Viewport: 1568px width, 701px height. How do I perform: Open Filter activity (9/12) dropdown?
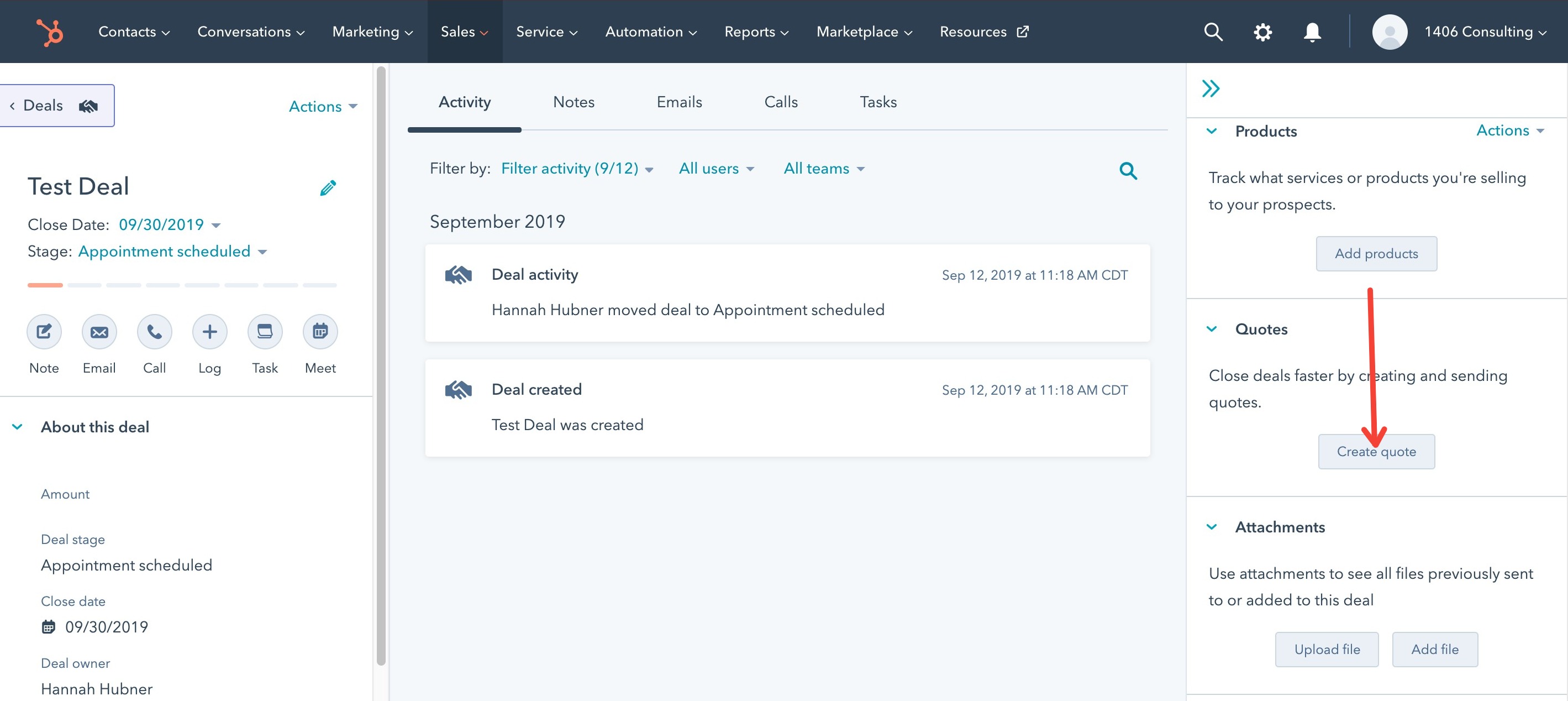click(x=577, y=169)
